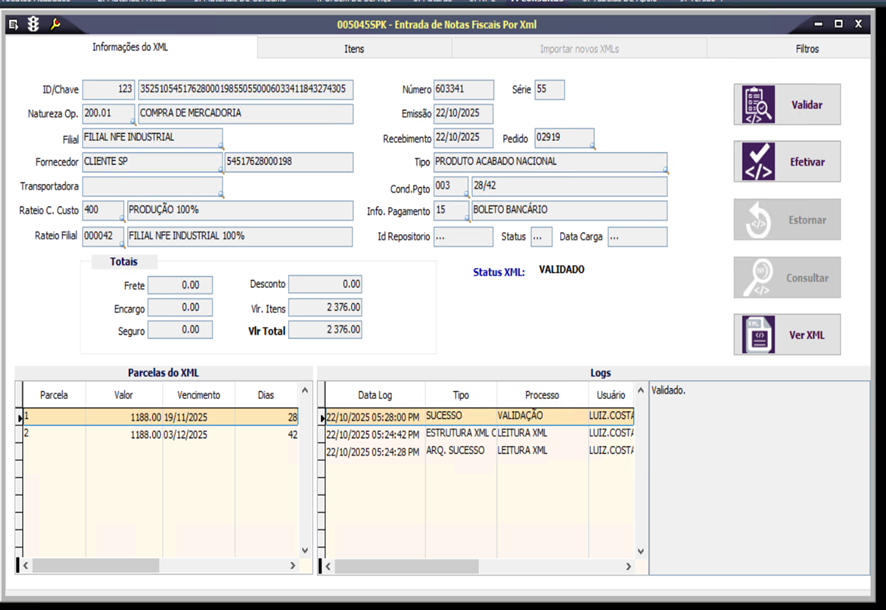The height and width of the screenshot is (610, 886).
Task: Switch to Informações do XML tab
Action: coord(130,47)
